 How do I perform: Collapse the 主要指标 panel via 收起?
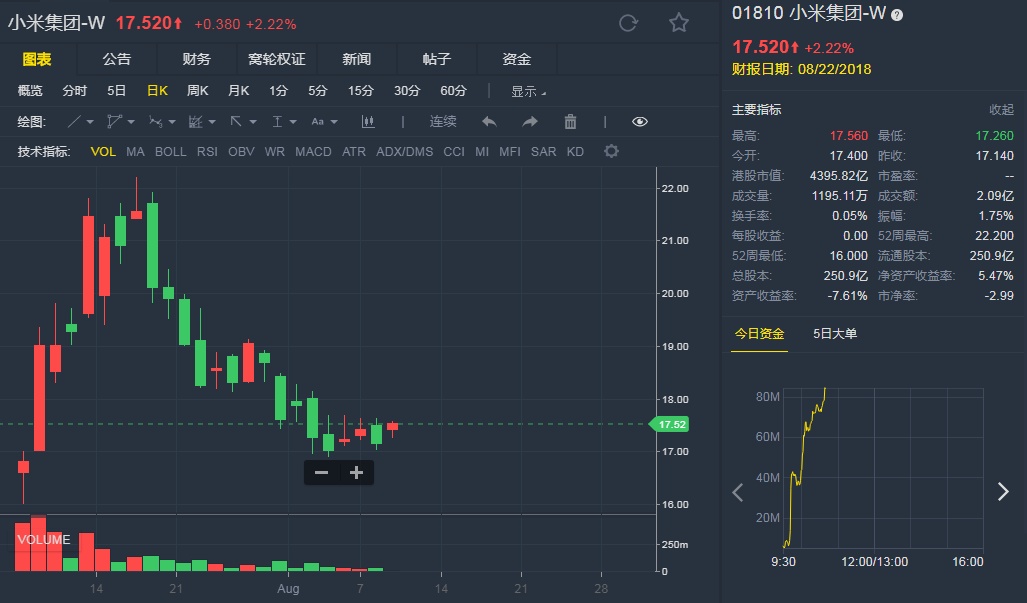[1001, 110]
